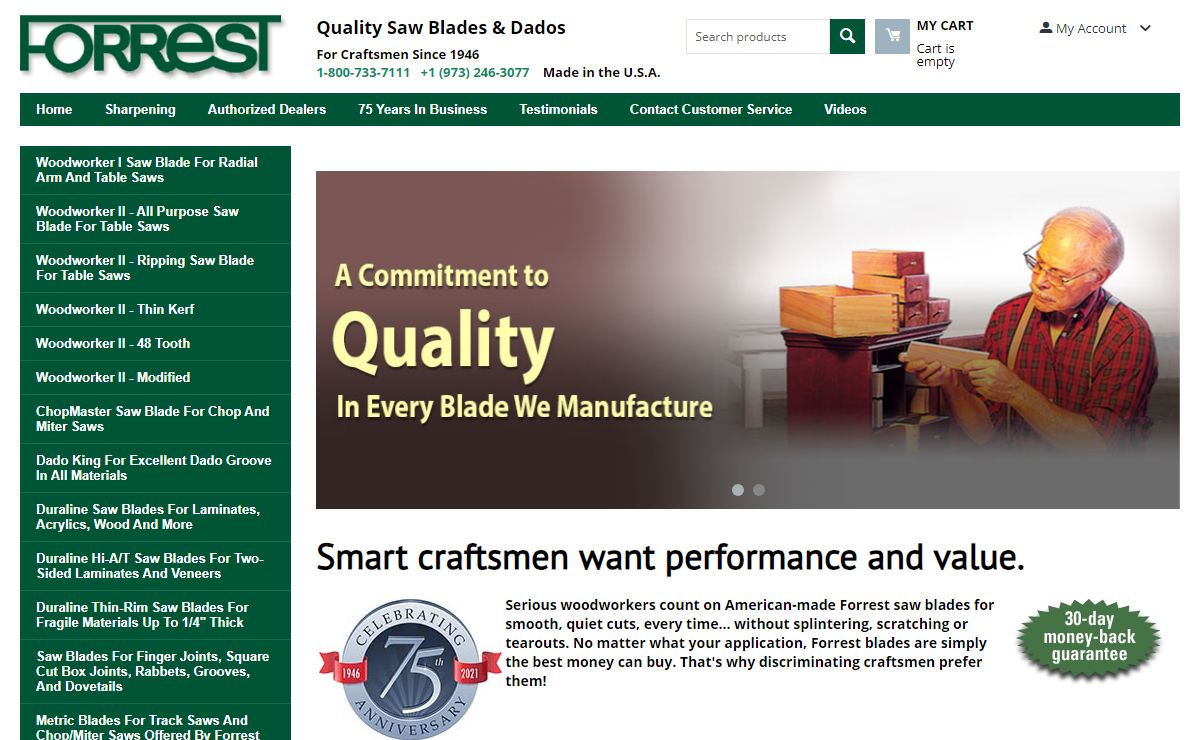Image resolution: width=1200 pixels, height=740 pixels.
Task: Go to Authorized Dealers
Action: (267, 109)
